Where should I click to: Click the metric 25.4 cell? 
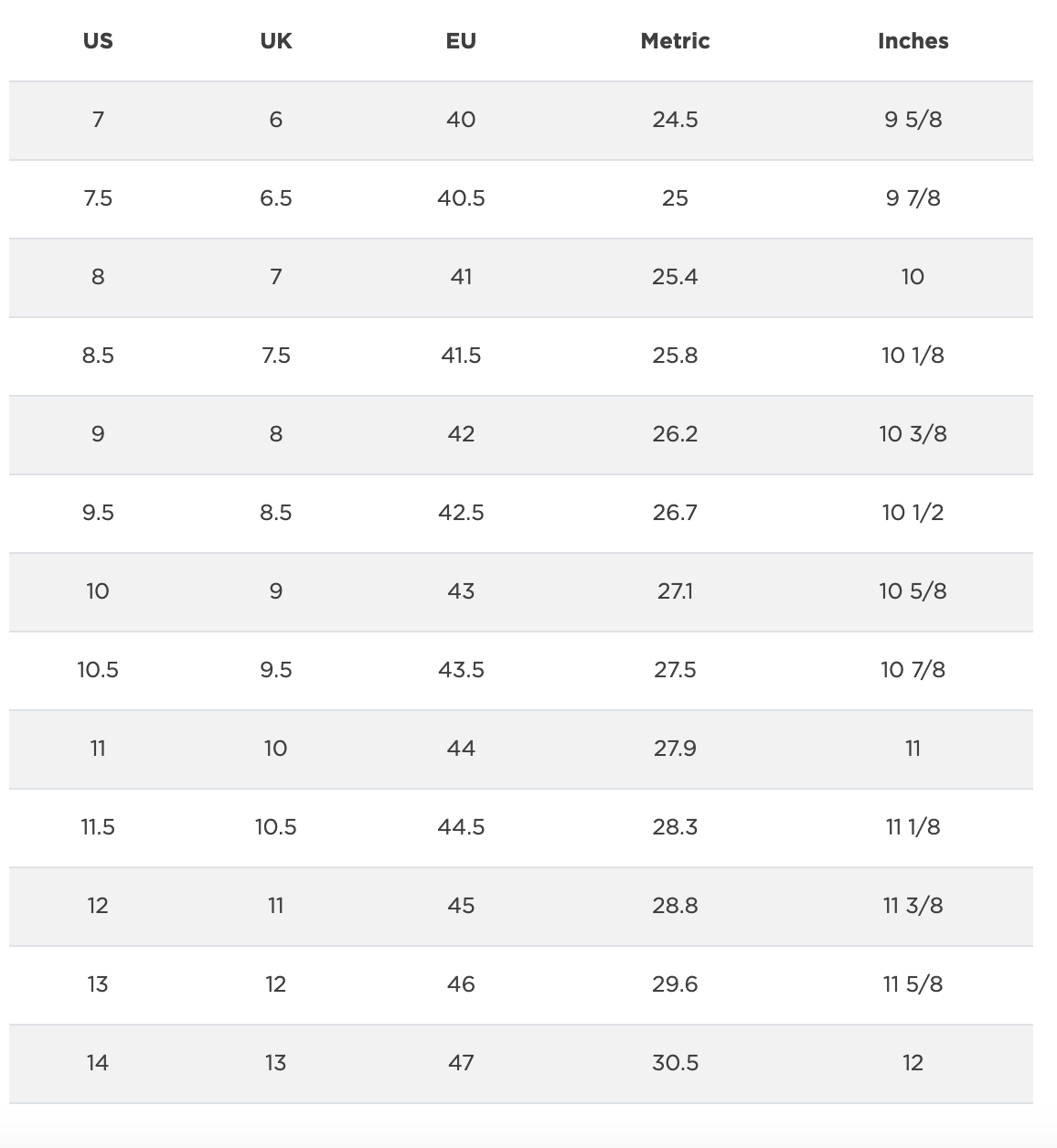tap(675, 277)
